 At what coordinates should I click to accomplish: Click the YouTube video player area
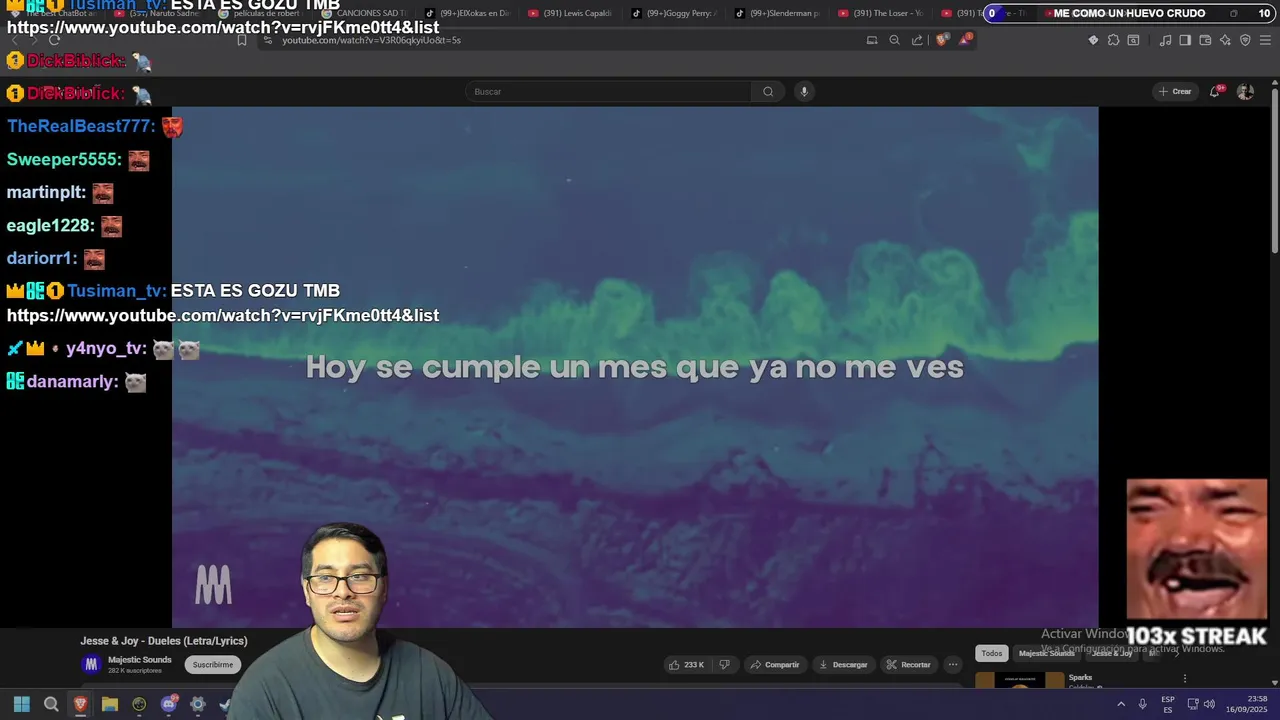click(635, 367)
